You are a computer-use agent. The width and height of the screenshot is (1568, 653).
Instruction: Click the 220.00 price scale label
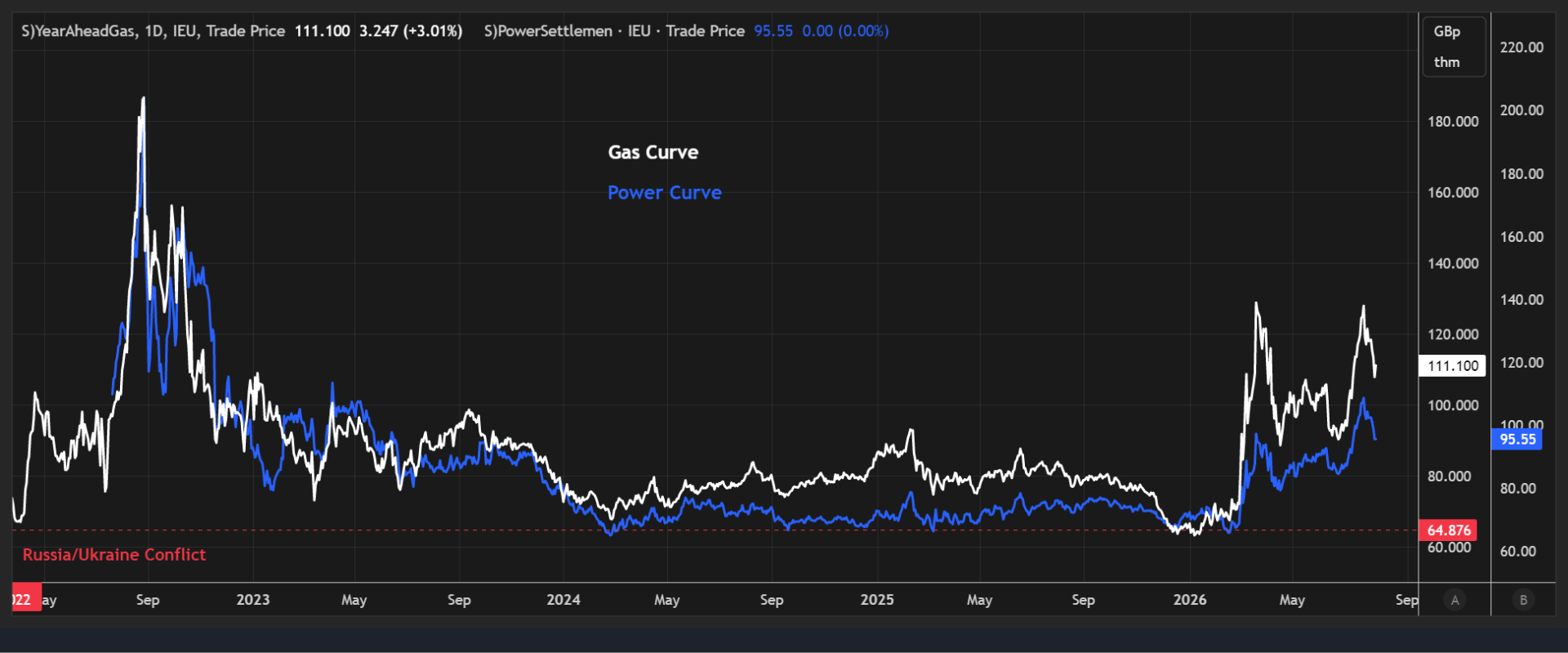click(1521, 47)
